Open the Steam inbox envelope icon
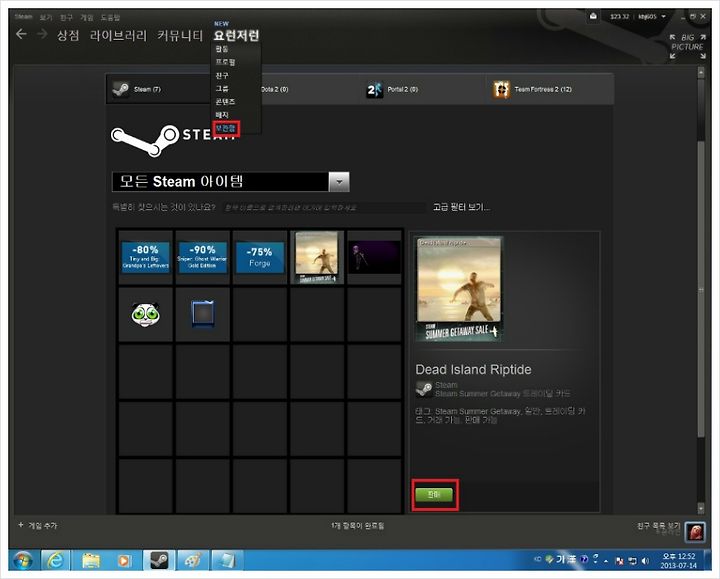The height and width of the screenshot is (579, 720). tap(593, 17)
